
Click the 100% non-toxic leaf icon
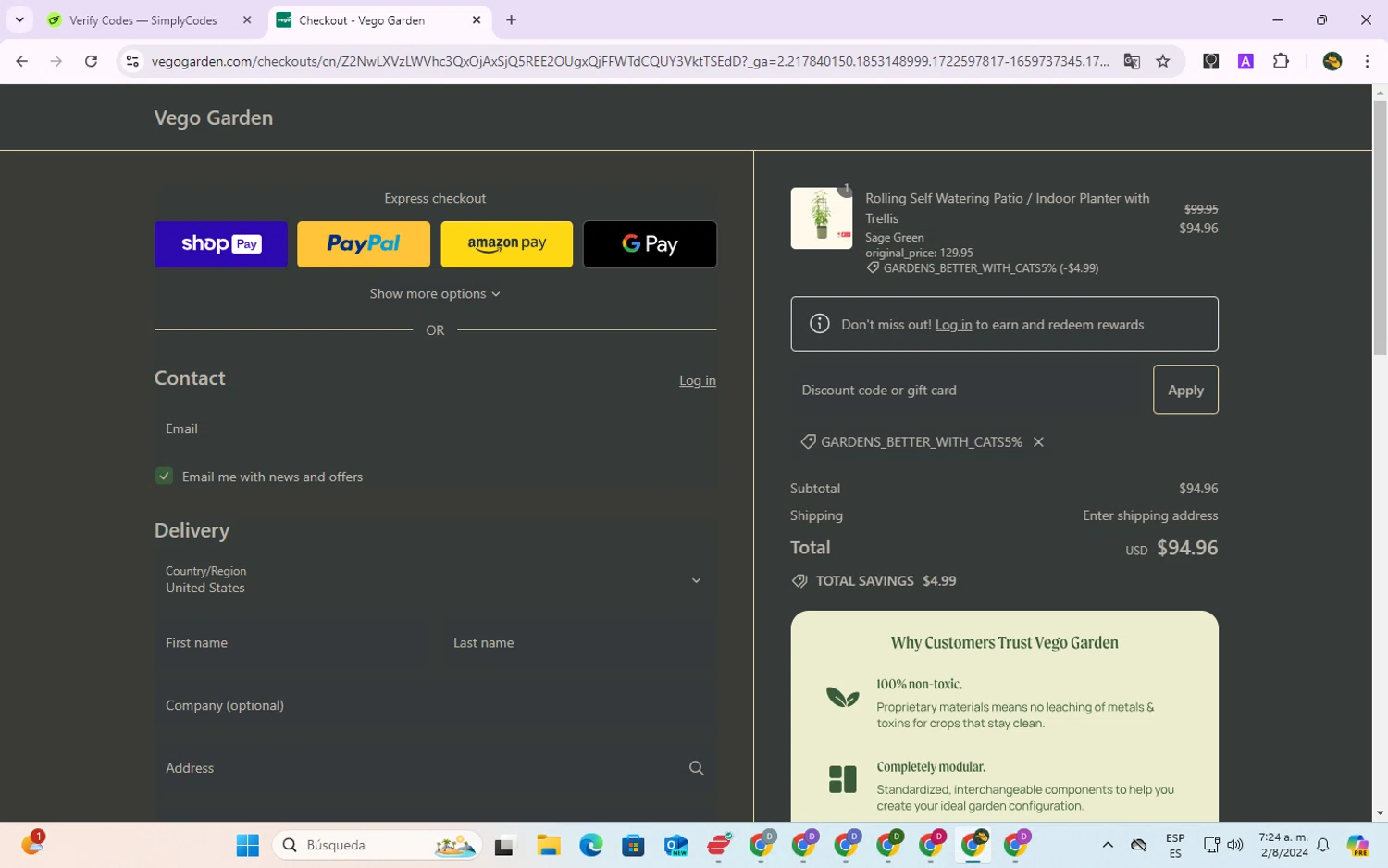tap(842, 697)
